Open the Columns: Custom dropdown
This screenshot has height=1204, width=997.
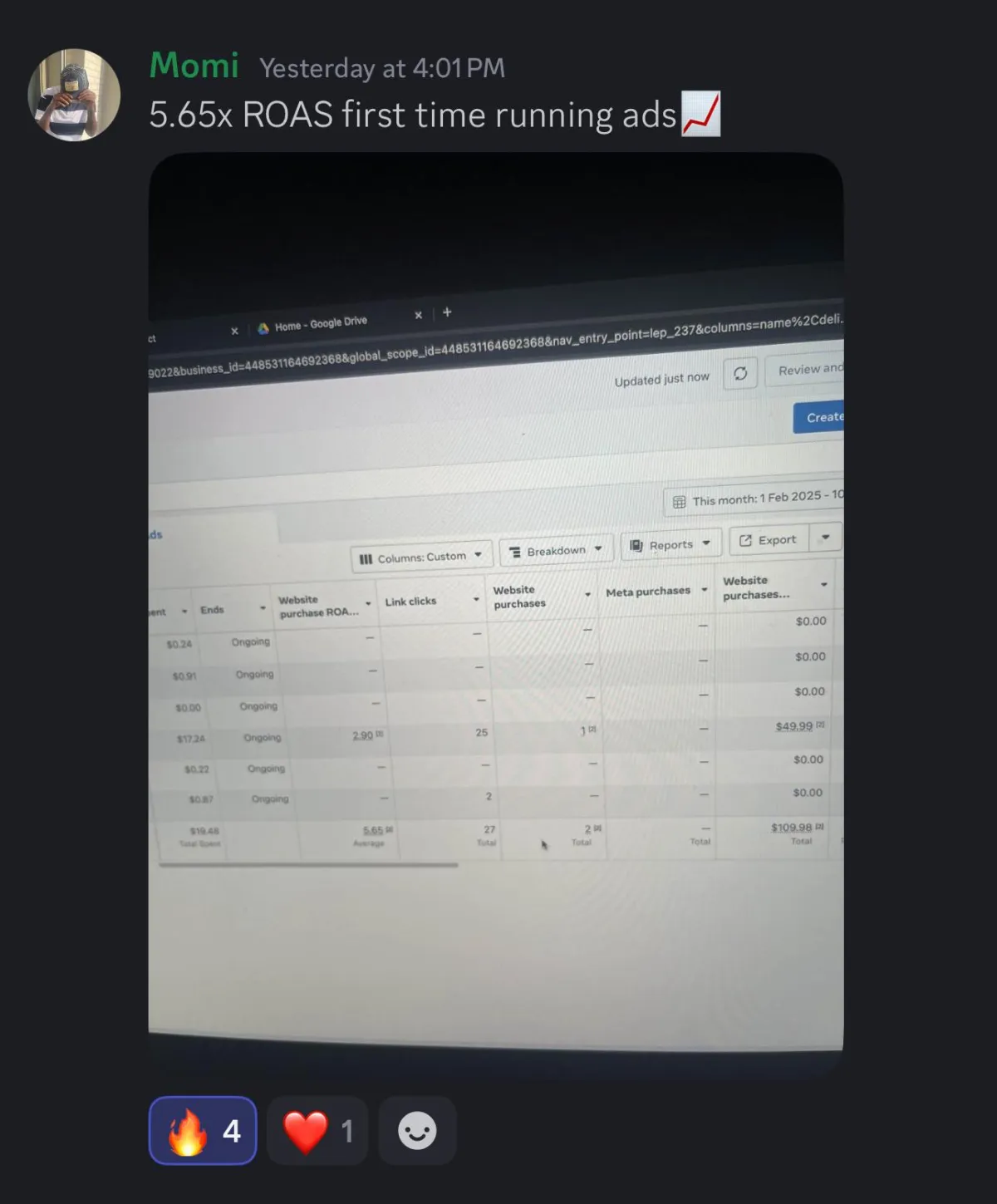pyautogui.click(x=421, y=557)
